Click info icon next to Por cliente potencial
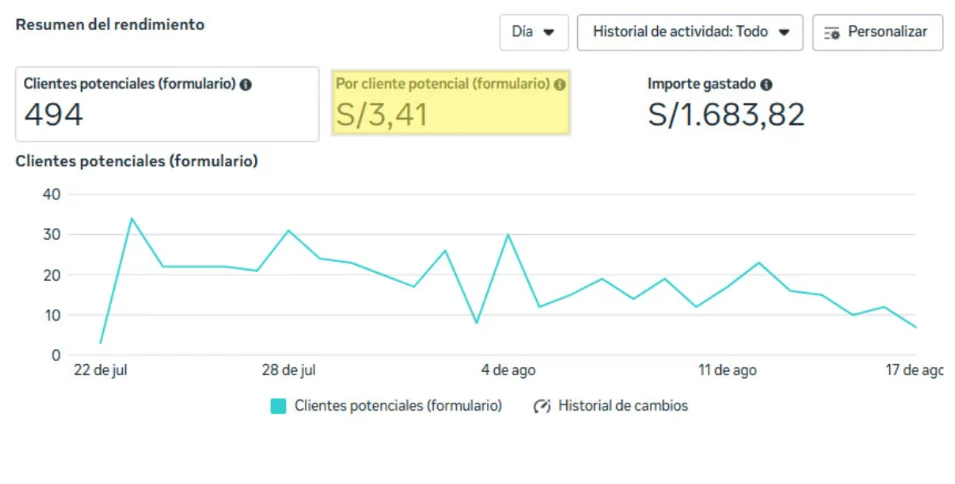 tap(560, 85)
